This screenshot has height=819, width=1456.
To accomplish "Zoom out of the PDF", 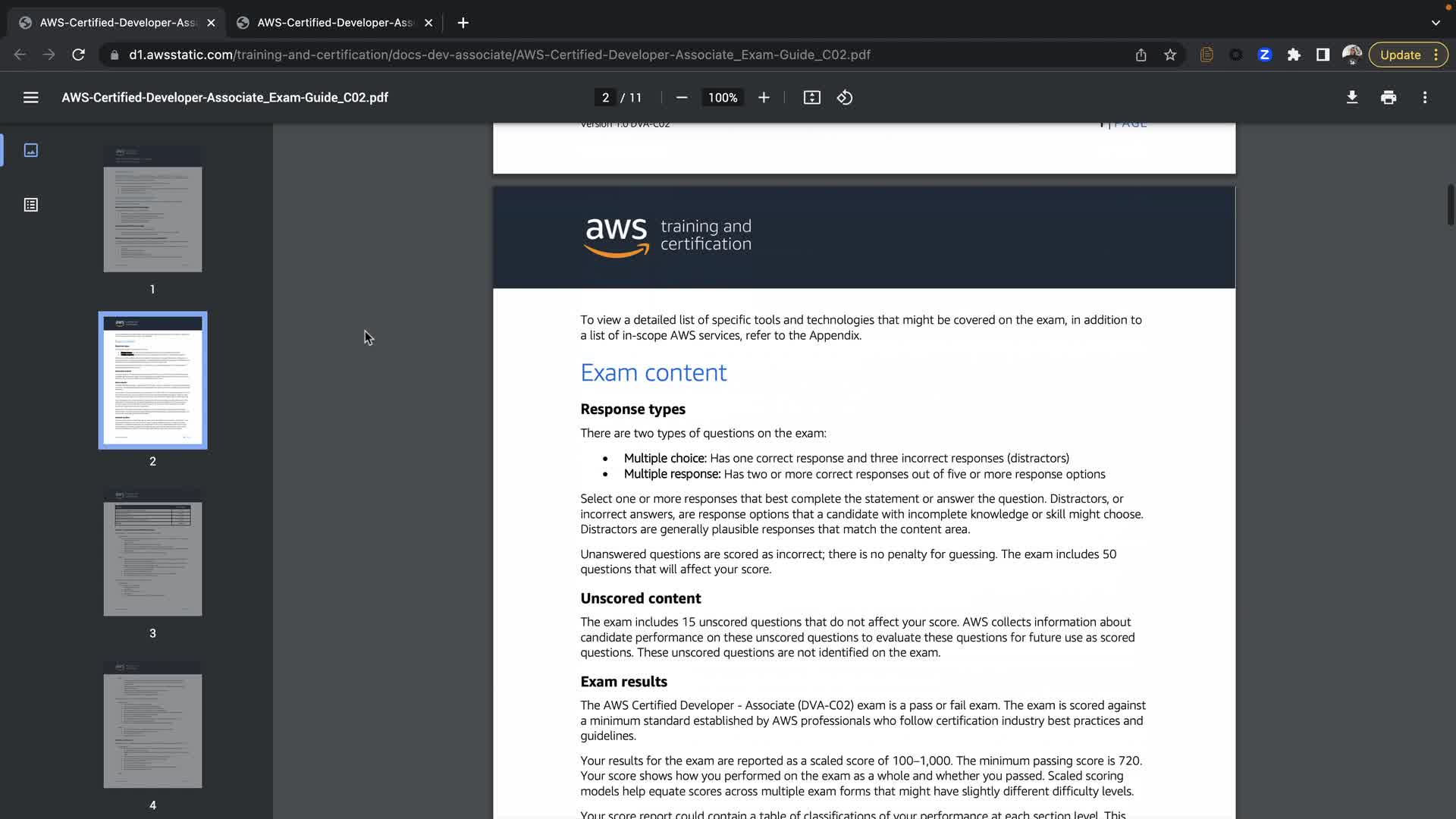I will [681, 98].
